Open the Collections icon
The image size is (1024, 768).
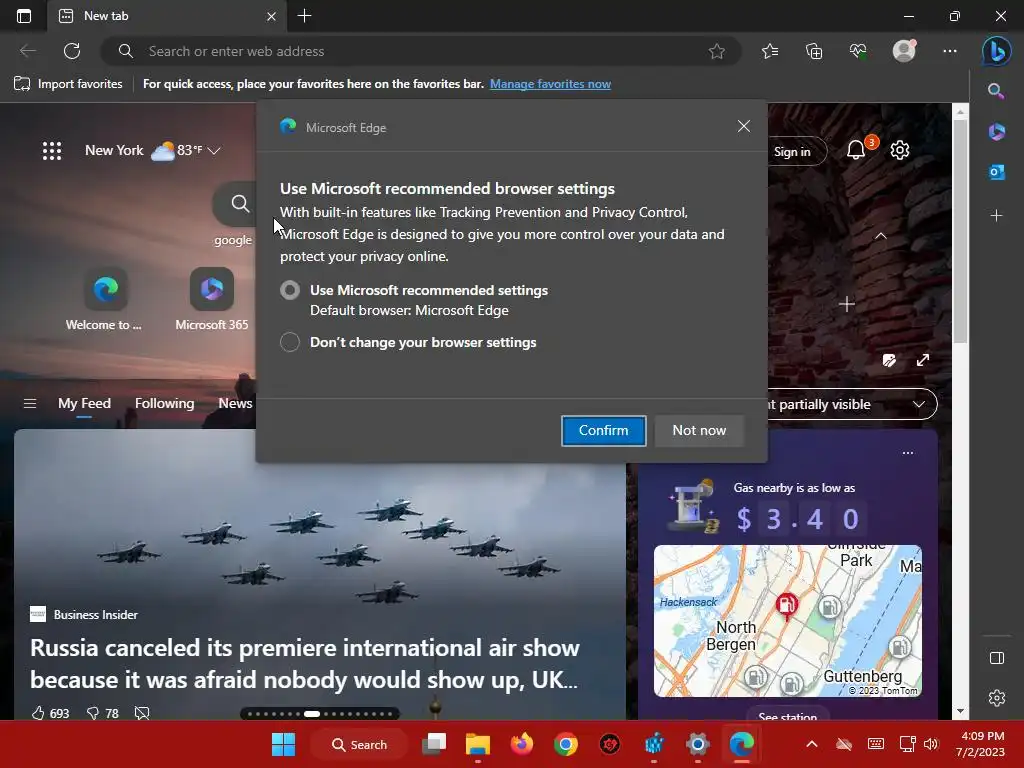[x=814, y=51]
